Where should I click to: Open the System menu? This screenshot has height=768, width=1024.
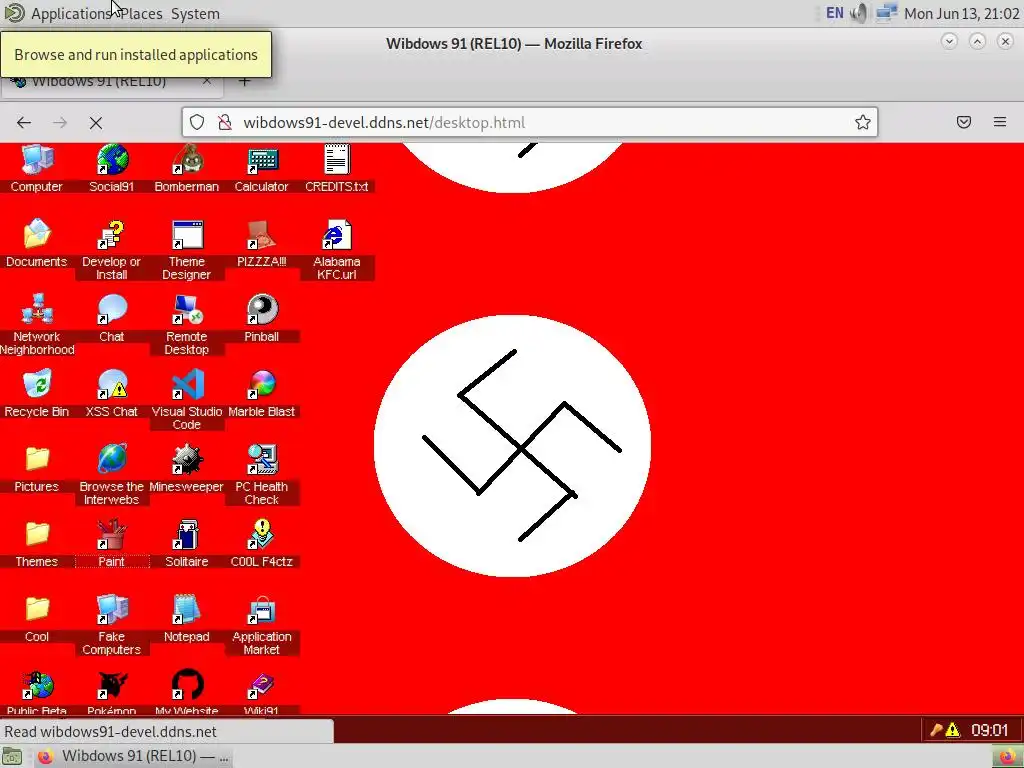[x=195, y=13]
